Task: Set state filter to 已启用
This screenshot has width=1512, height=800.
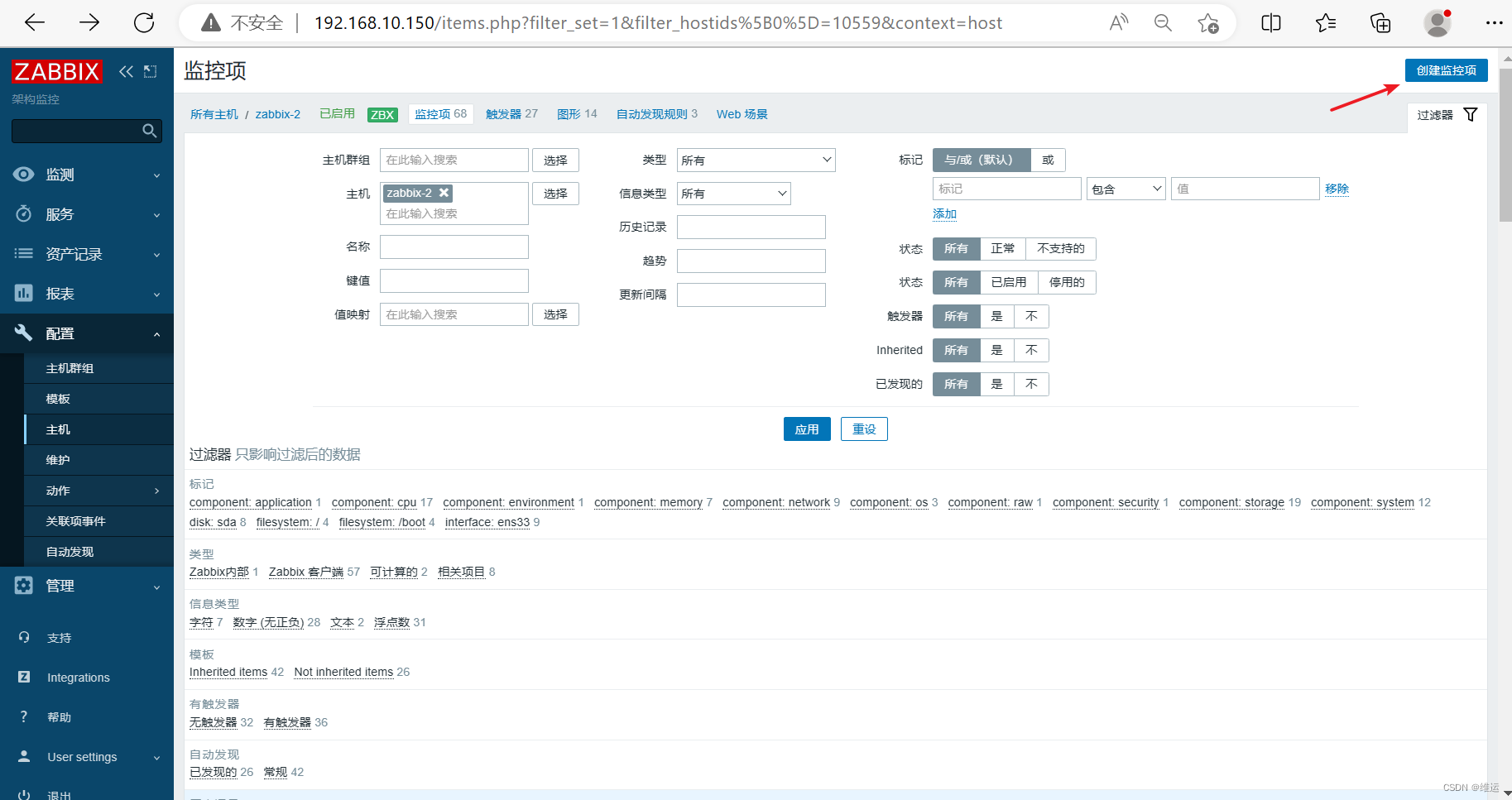Action: coord(1009,282)
